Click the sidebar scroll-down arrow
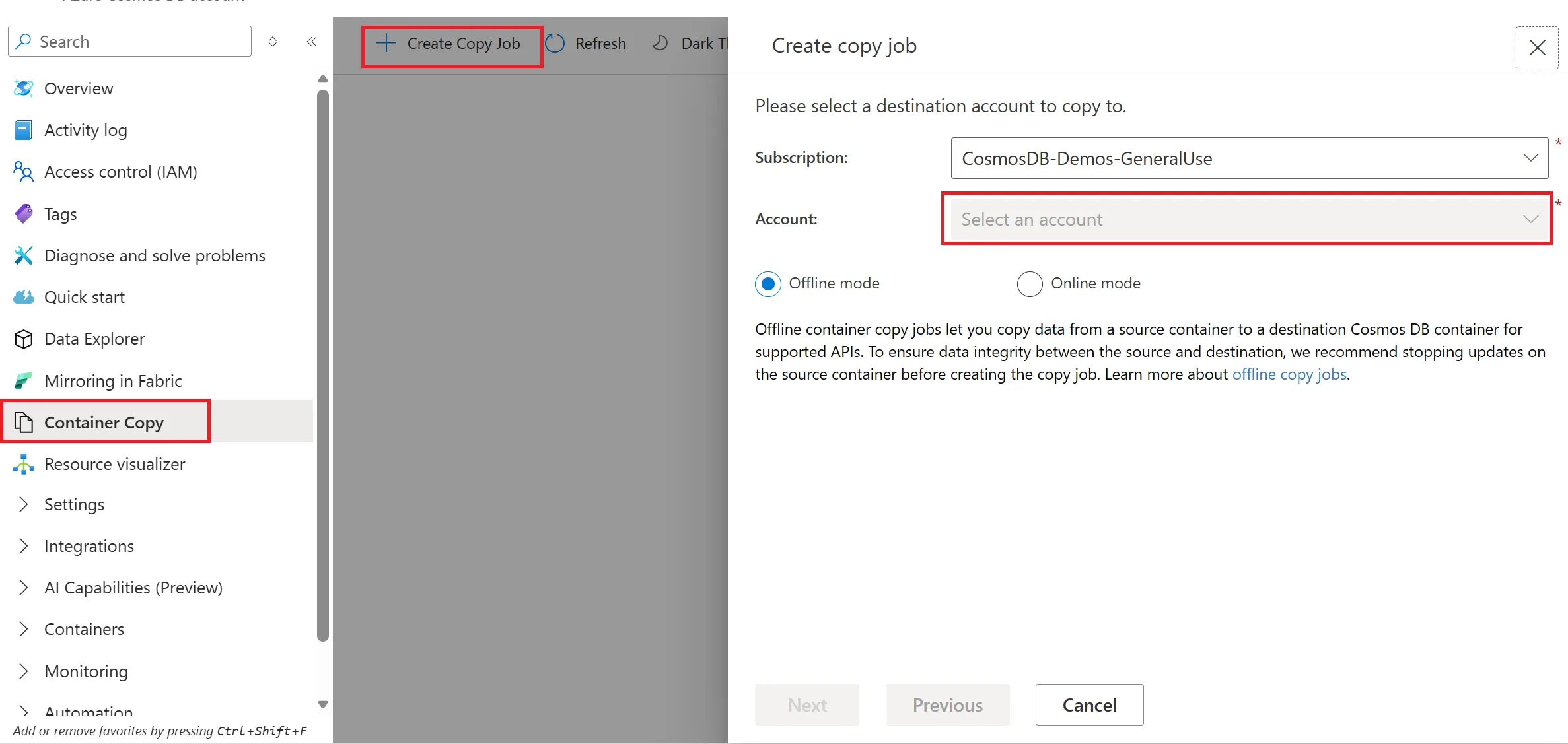The height and width of the screenshot is (744, 1568). (x=323, y=704)
